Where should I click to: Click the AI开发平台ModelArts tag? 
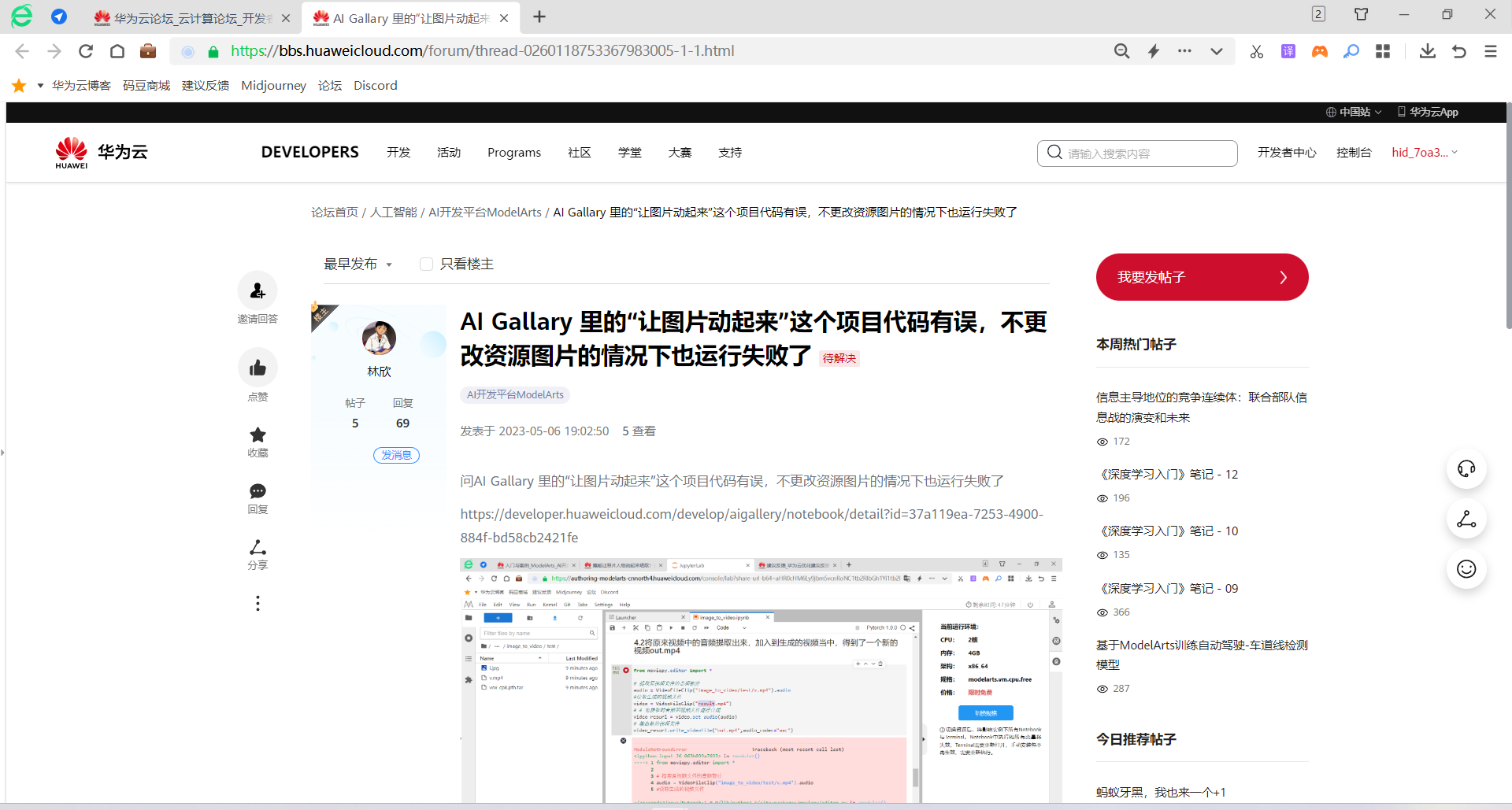tap(515, 395)
